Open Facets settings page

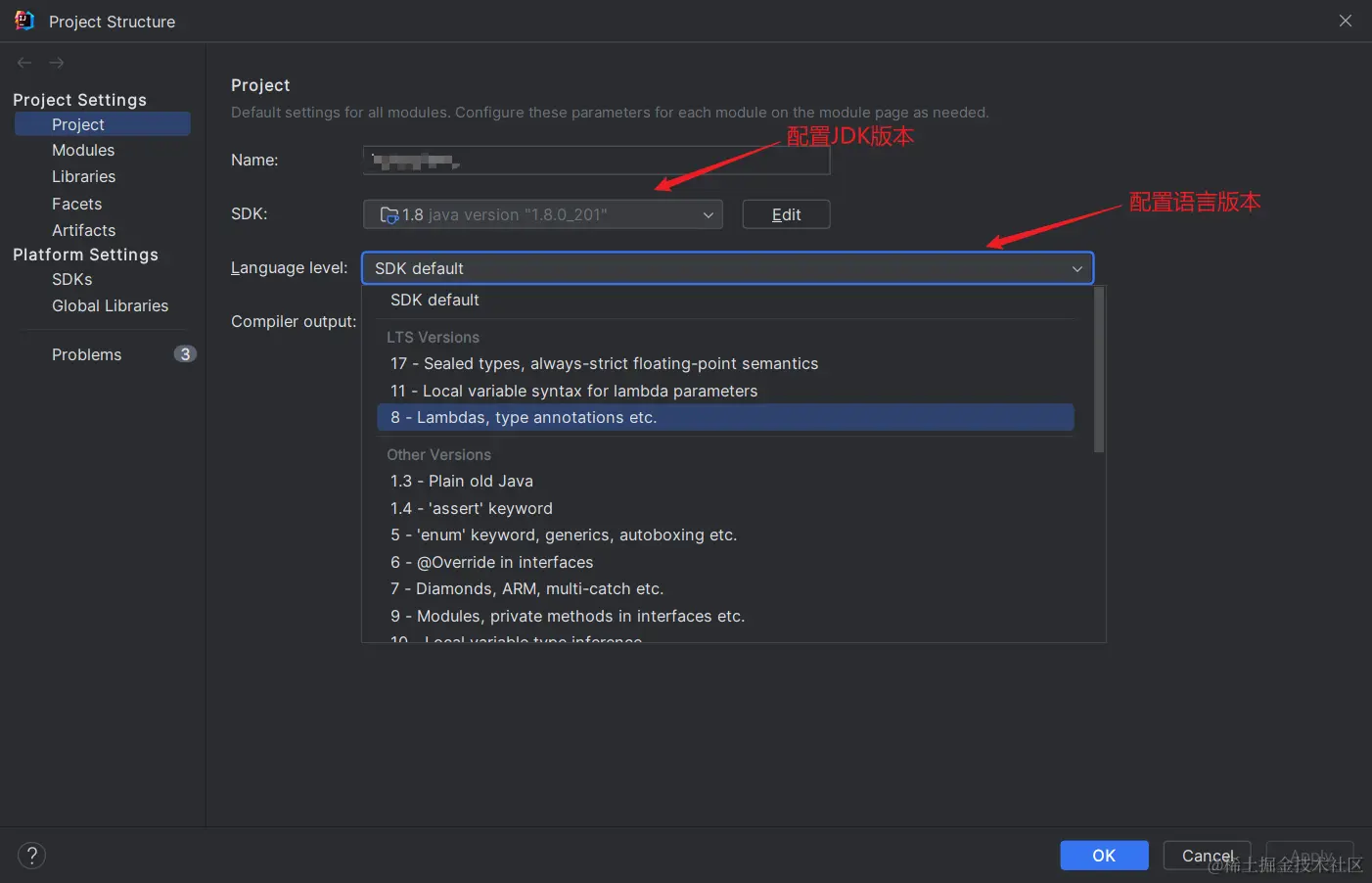(77, 204)
